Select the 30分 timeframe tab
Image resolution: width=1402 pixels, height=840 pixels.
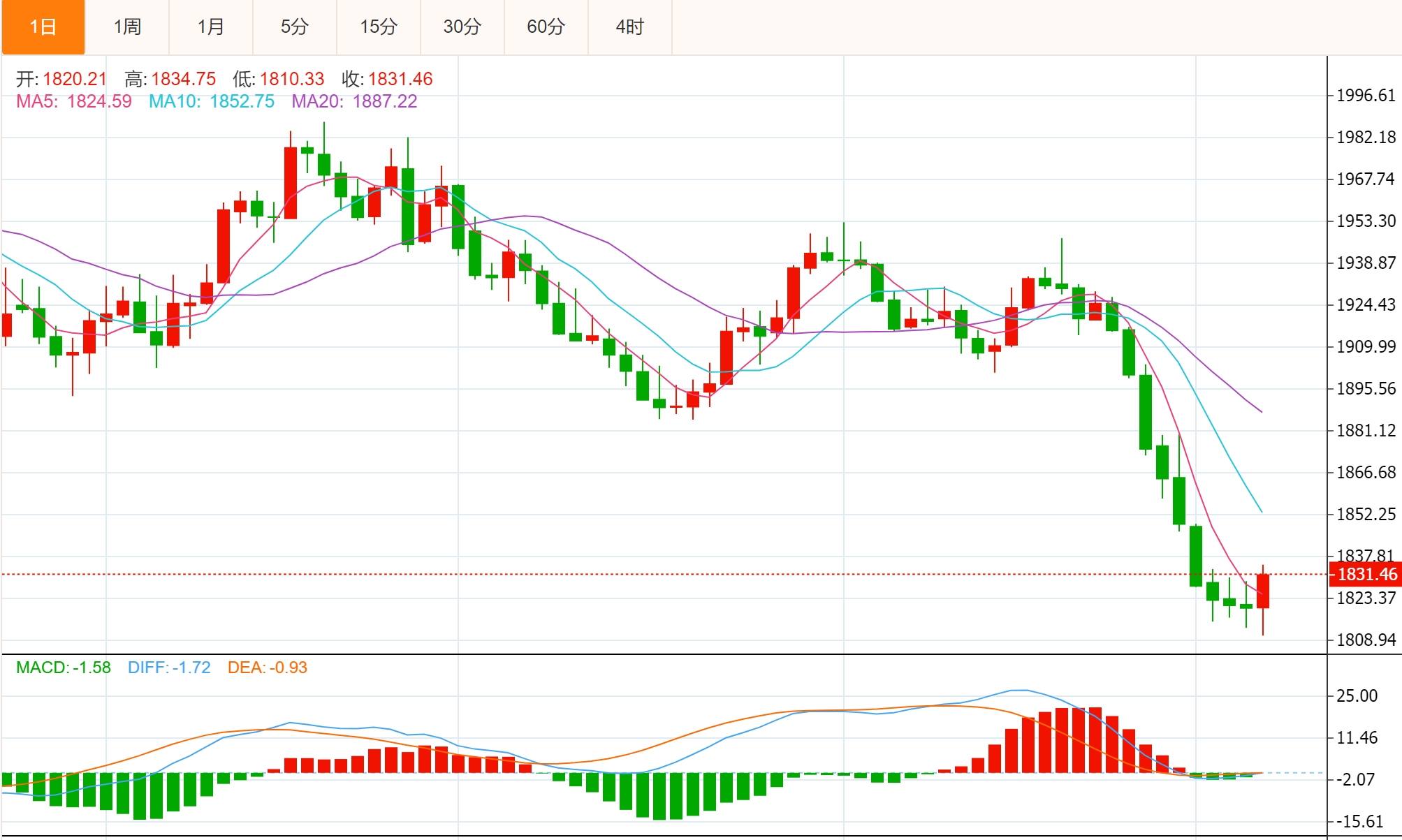tap(462, 27)
